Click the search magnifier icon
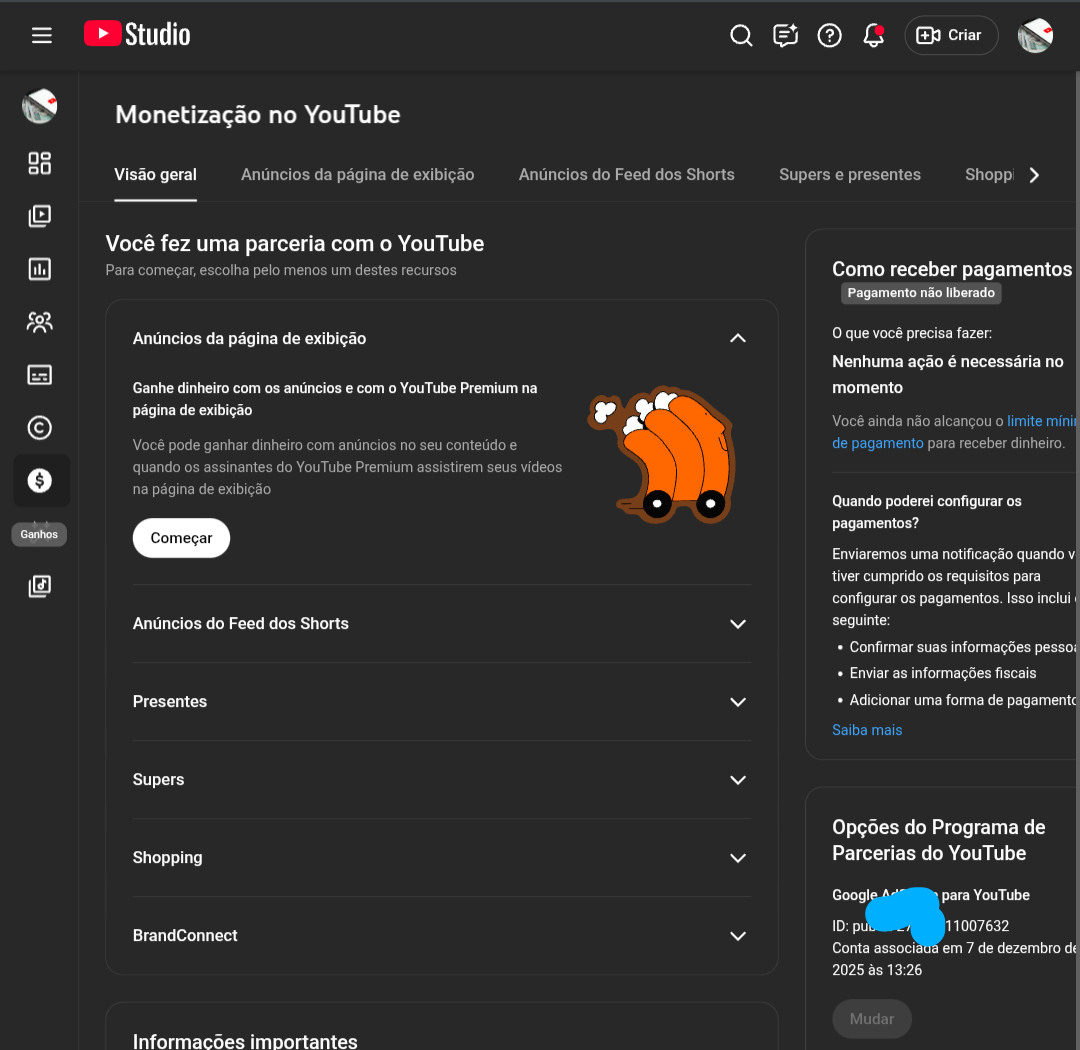Screen dimensions: 1080x1050 click(x=741, y=36)
